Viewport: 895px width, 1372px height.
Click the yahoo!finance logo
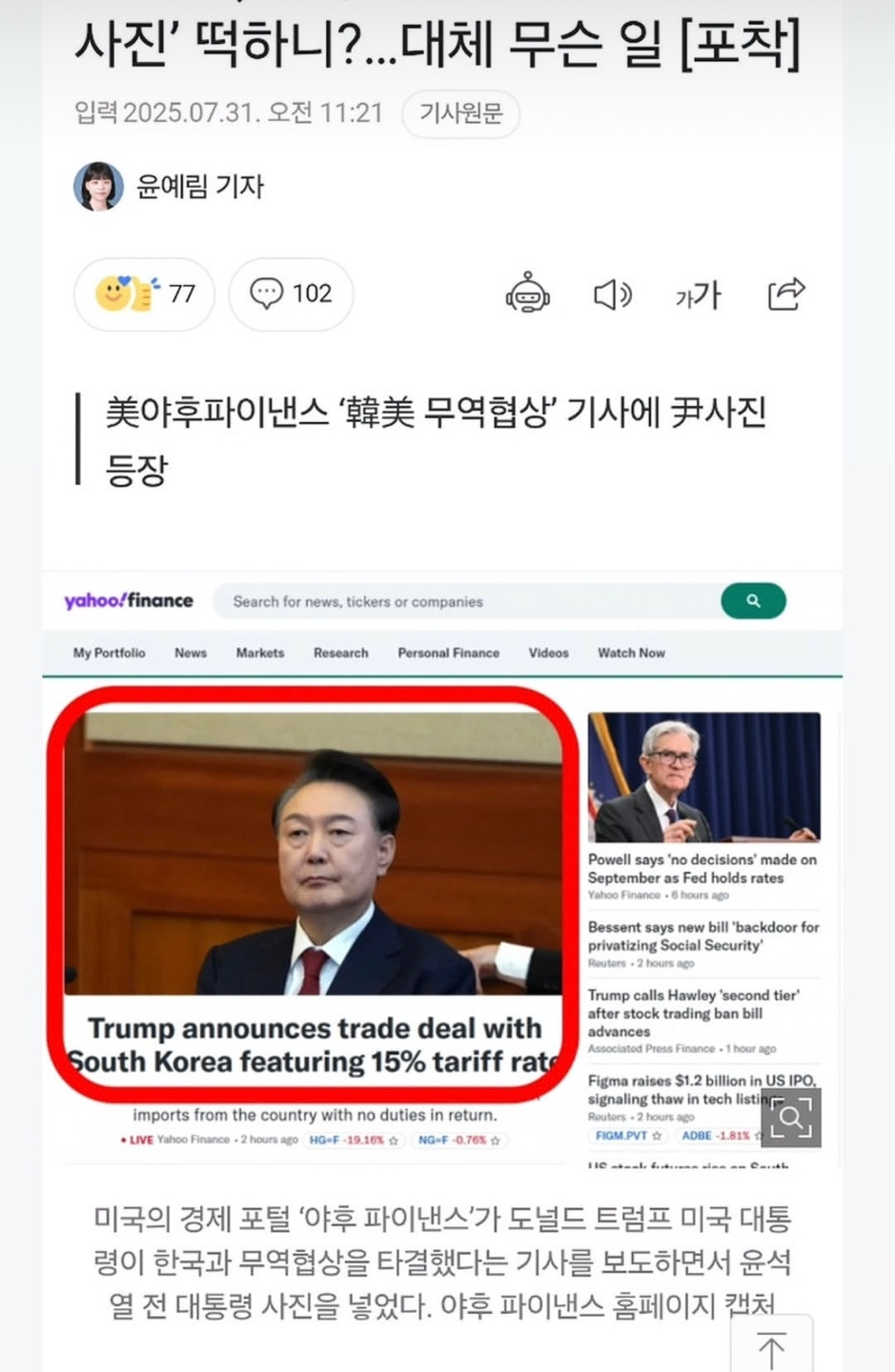click(x=129, y=601)
